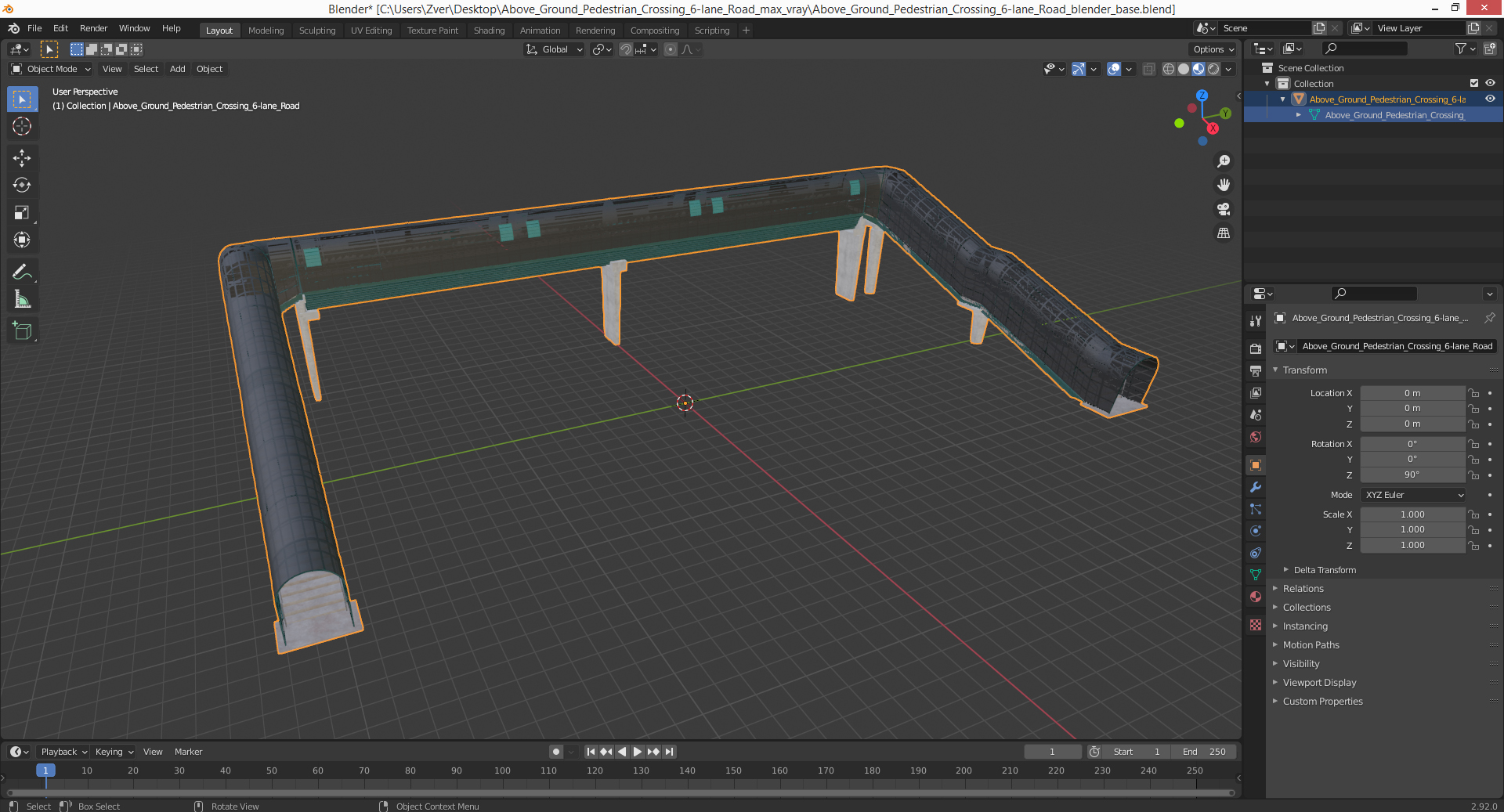Select the Scale tool
This screenshot has width=1504, height=812.
point(22,213)
